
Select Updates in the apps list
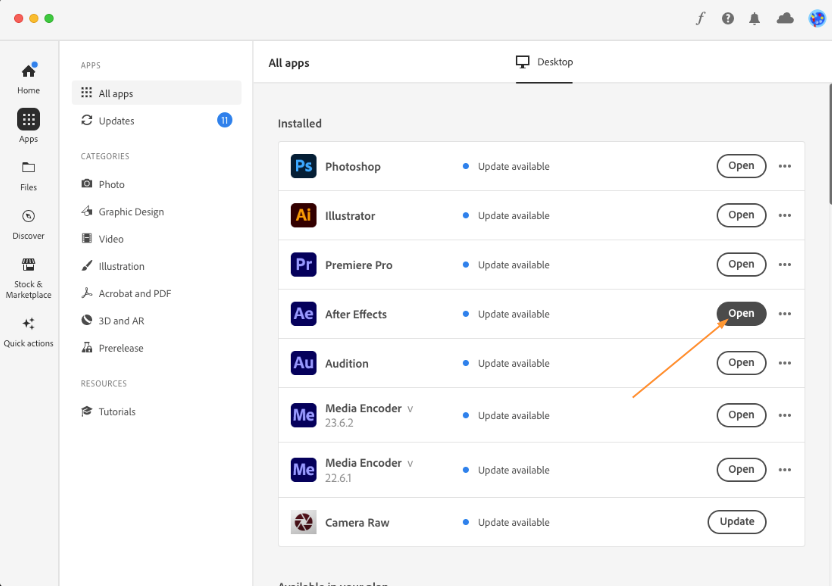point(116,121)
